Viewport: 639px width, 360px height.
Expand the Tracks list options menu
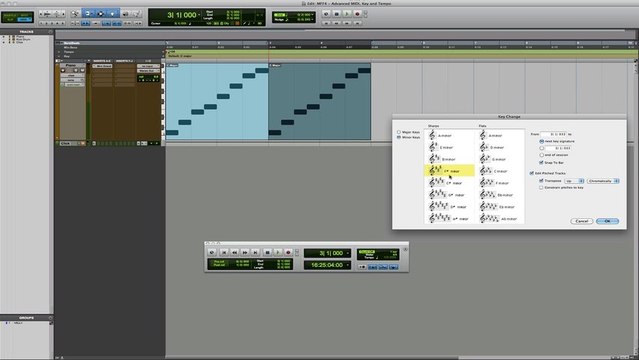[x=51, y=32]
